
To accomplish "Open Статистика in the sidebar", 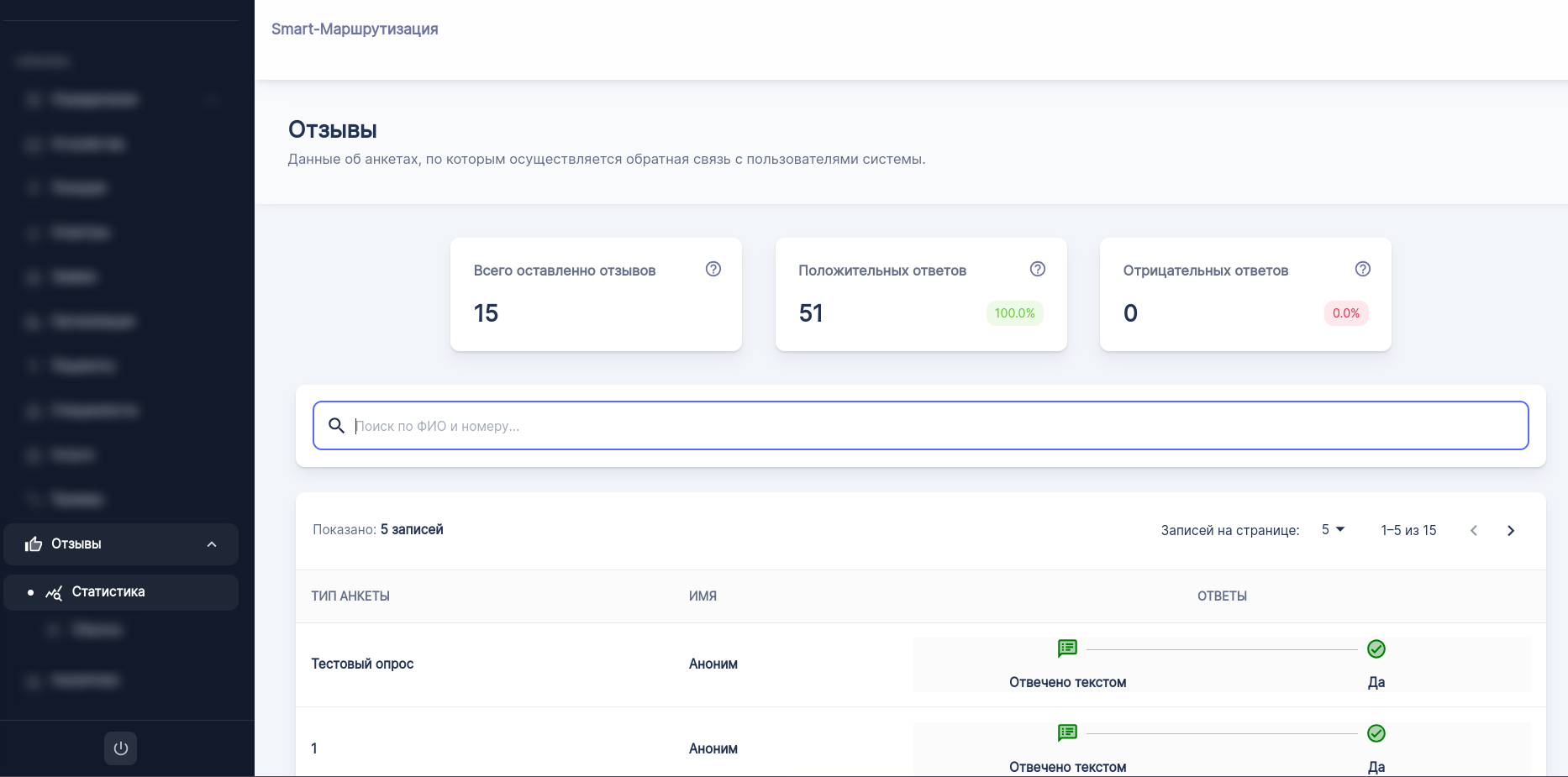I will click(x=108, y=592).
